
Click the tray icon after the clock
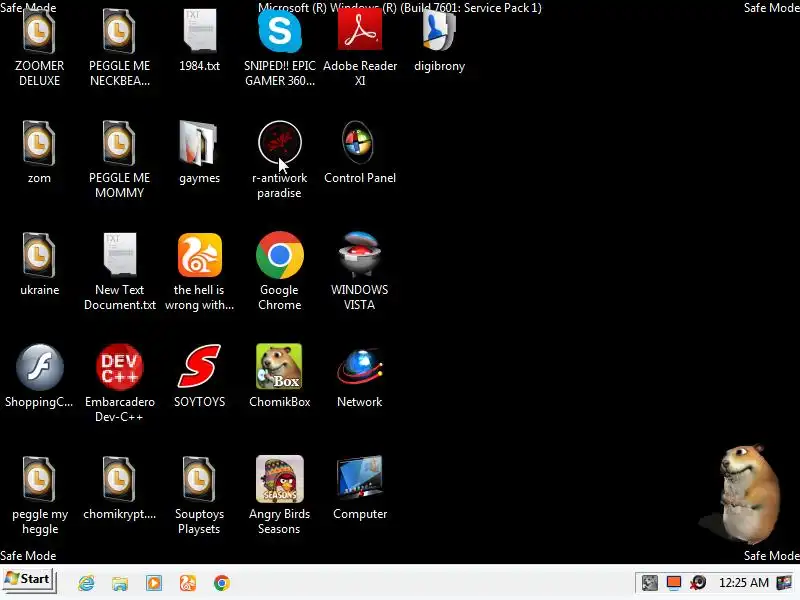coord(784,583)
